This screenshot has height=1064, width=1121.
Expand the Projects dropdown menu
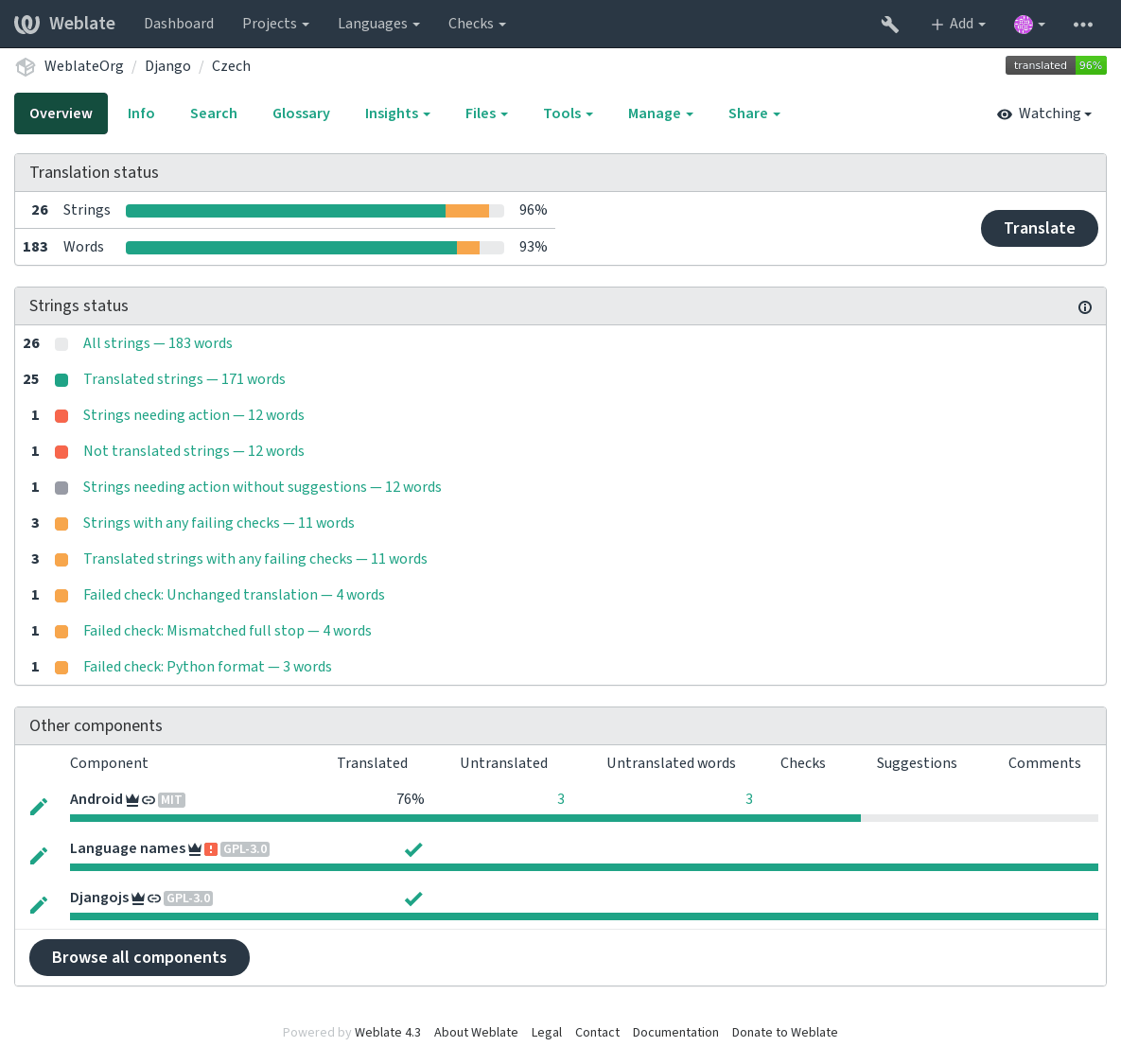pyautogui.click(x=276, y=24)
